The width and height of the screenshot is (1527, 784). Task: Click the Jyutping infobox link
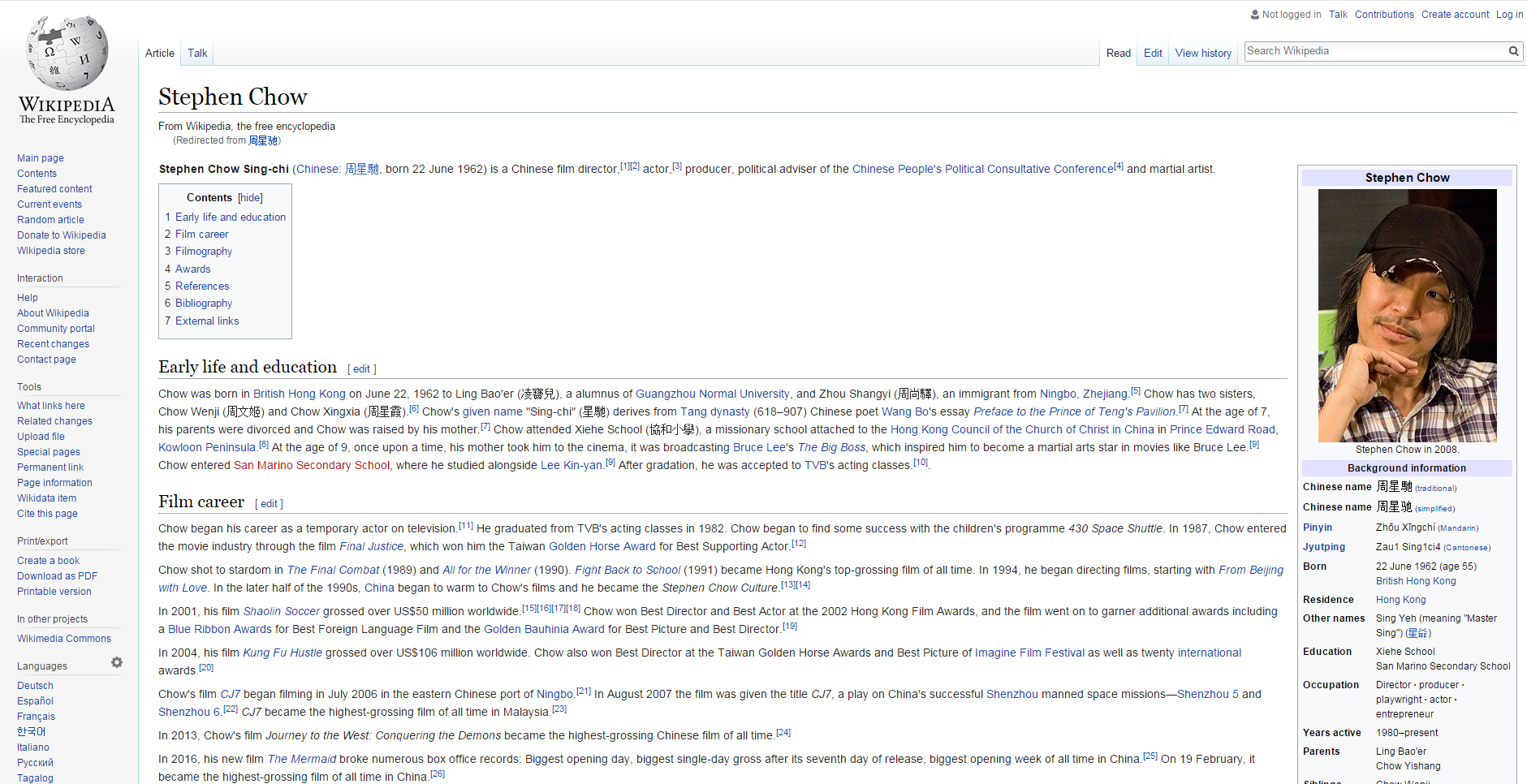(1324, 547)
